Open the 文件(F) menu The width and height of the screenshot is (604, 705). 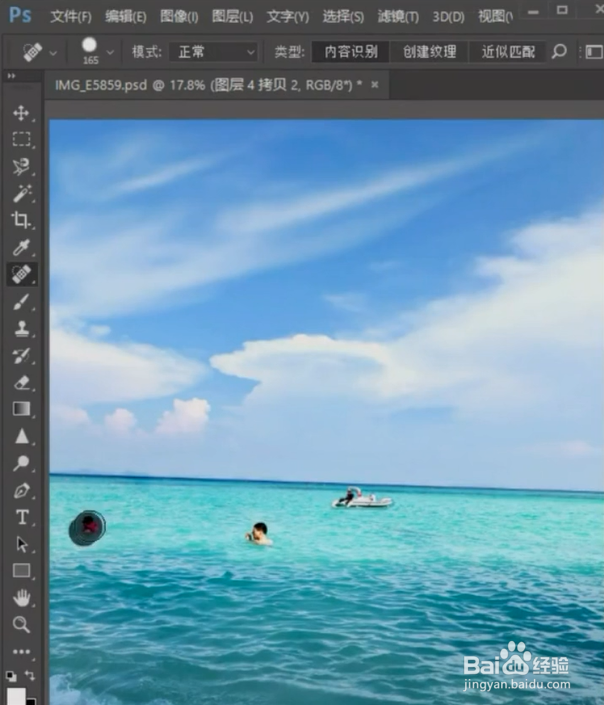[71, 17]
